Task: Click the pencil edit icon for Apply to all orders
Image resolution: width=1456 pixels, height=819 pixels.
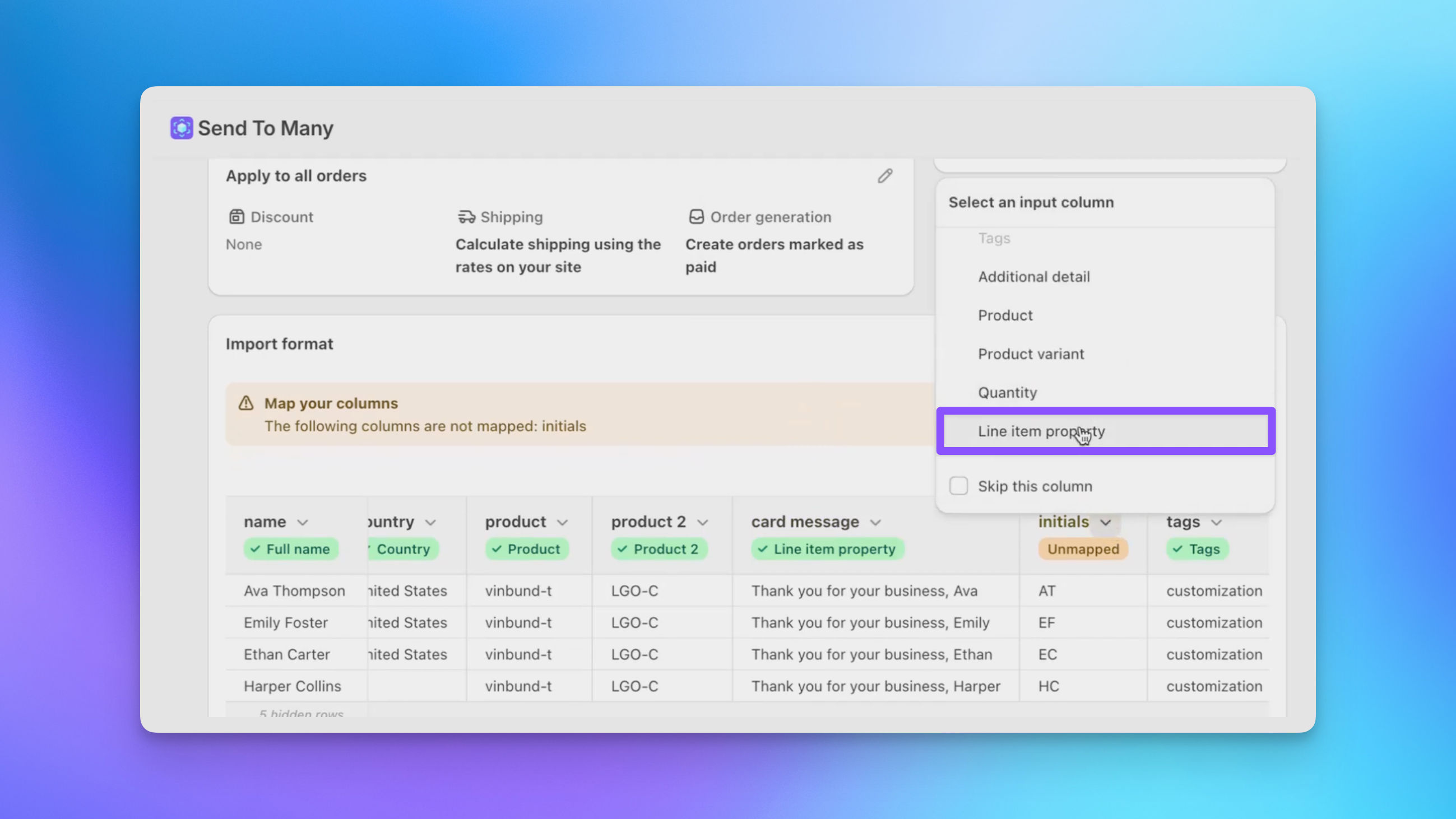Action: tap(885, 176)
